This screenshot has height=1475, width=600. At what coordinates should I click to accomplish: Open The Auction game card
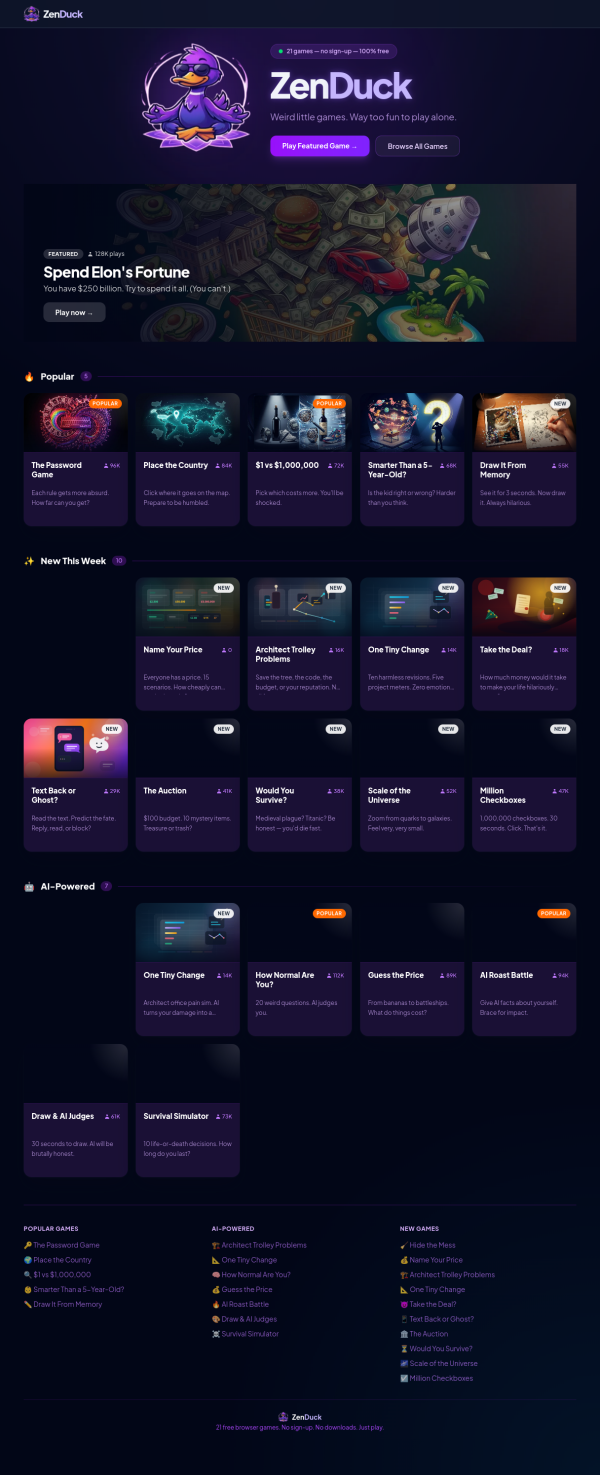click(x=188, y=785)
